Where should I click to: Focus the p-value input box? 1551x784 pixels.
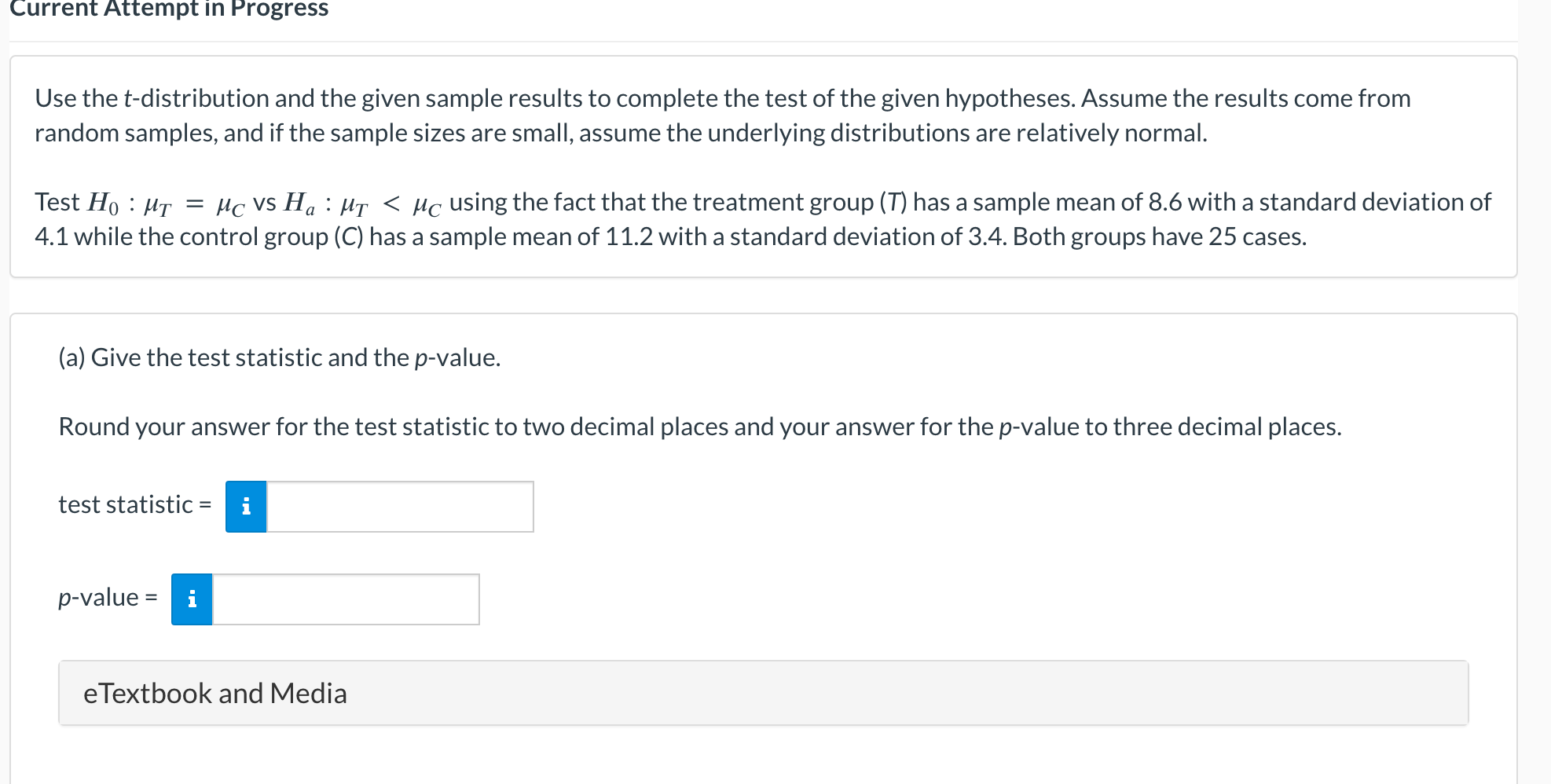tap(345, 599)
